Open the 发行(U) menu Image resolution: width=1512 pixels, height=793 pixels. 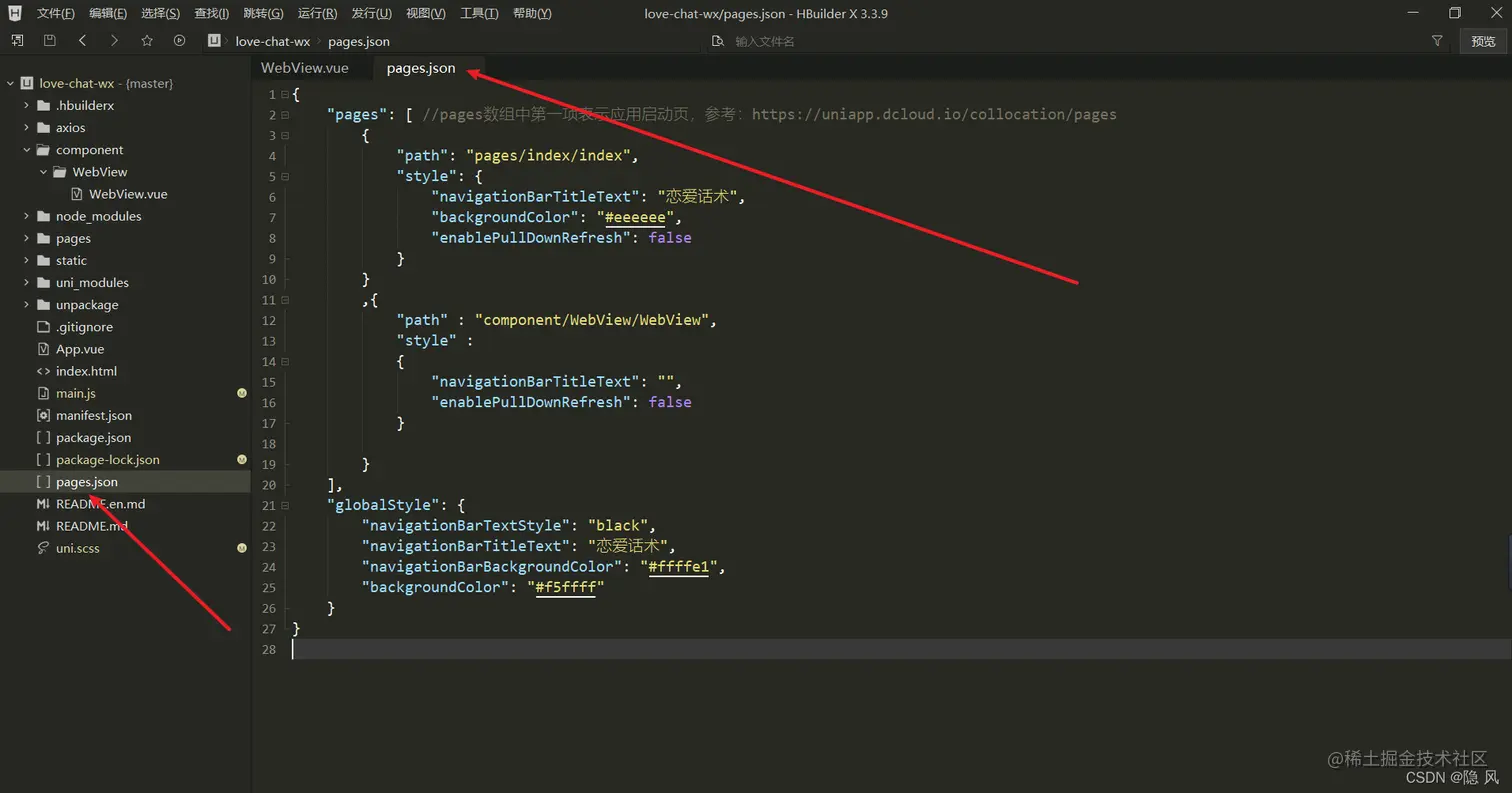pos(371,13)
